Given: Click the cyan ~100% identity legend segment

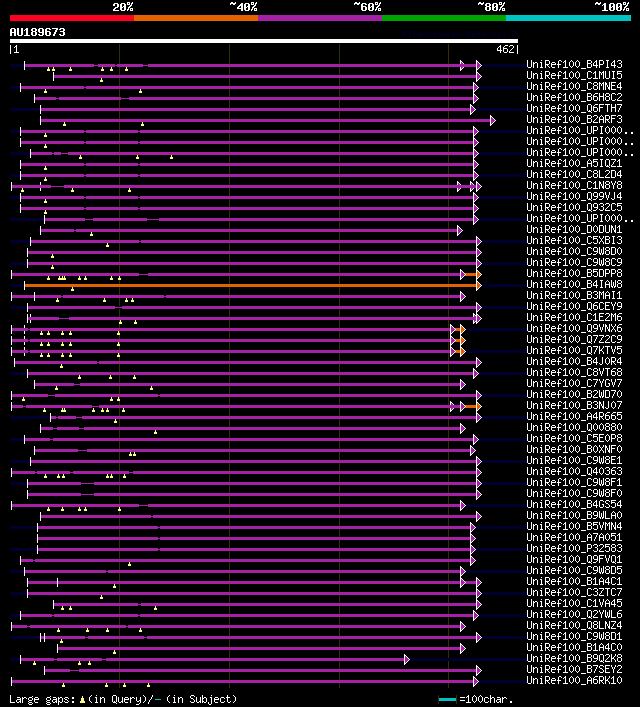Looking at the screenshot, I should [568, 18].
